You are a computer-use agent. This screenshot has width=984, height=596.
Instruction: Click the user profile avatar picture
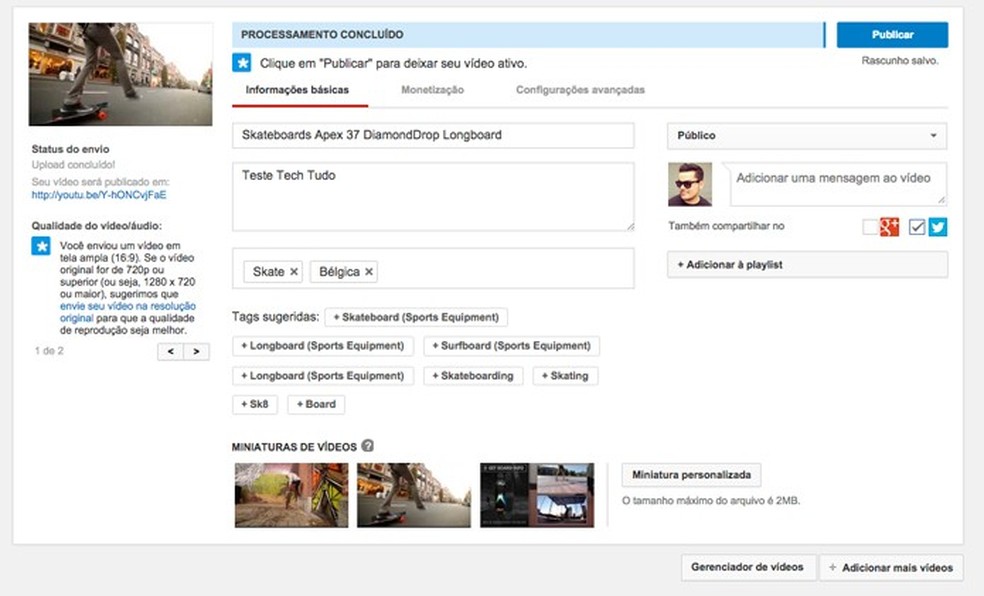tap(690, 185)
